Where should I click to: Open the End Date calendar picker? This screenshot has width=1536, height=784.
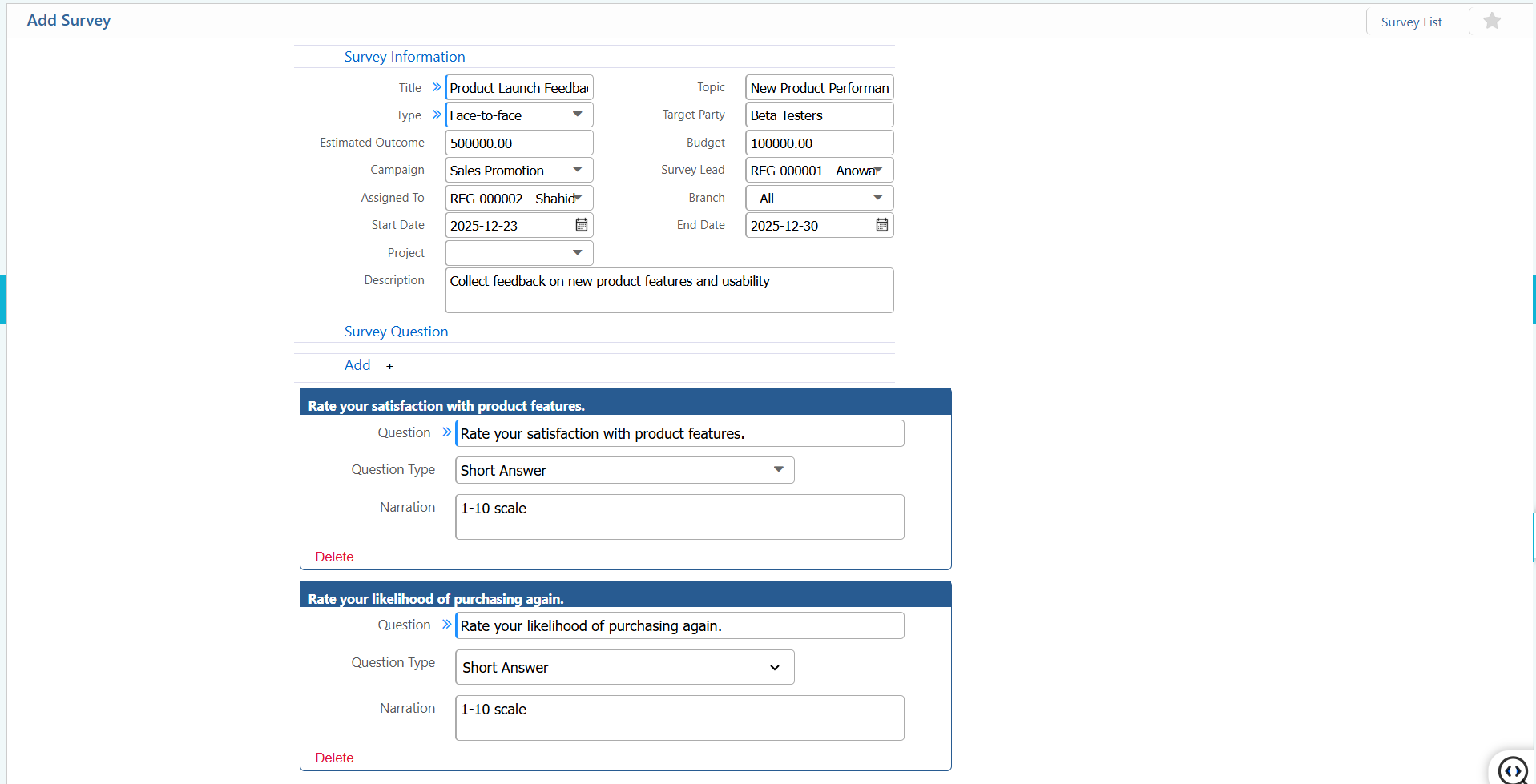(x=882, y=225)
